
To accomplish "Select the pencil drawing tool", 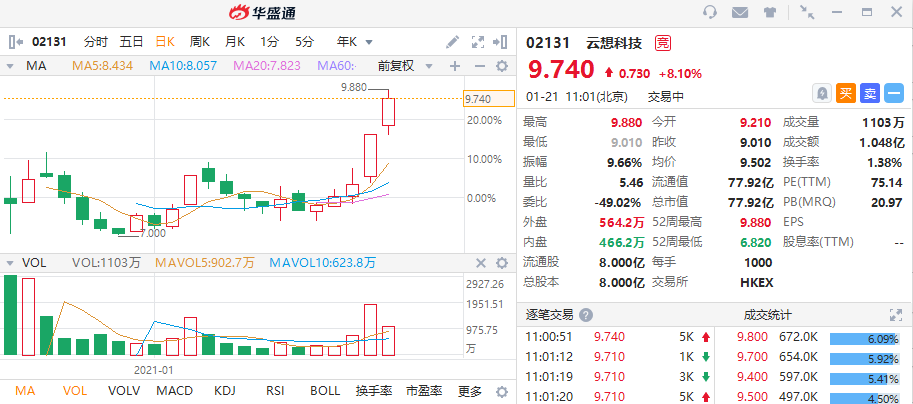I will (x=452, y=42).
